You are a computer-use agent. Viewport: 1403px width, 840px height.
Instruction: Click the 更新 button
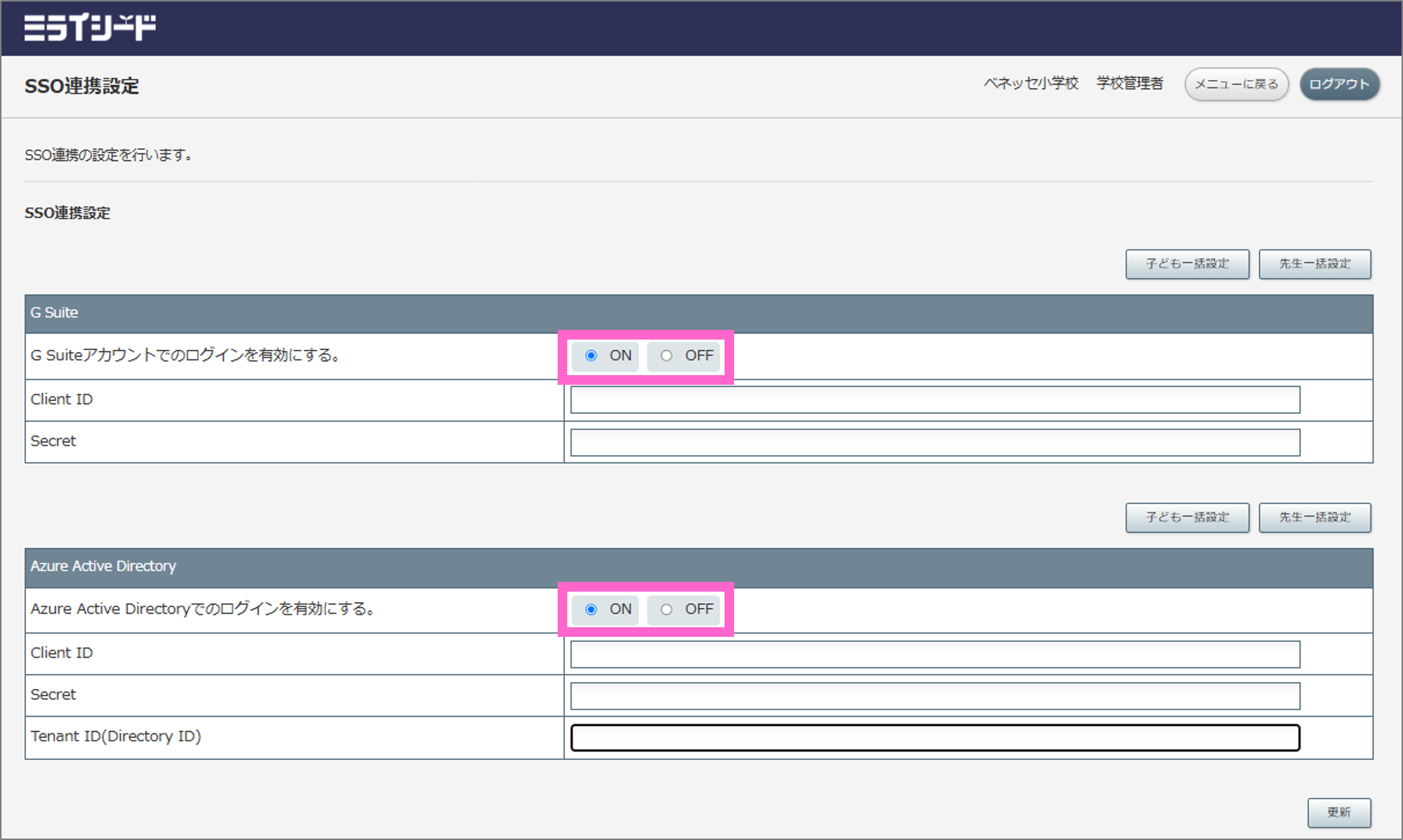1338,813
